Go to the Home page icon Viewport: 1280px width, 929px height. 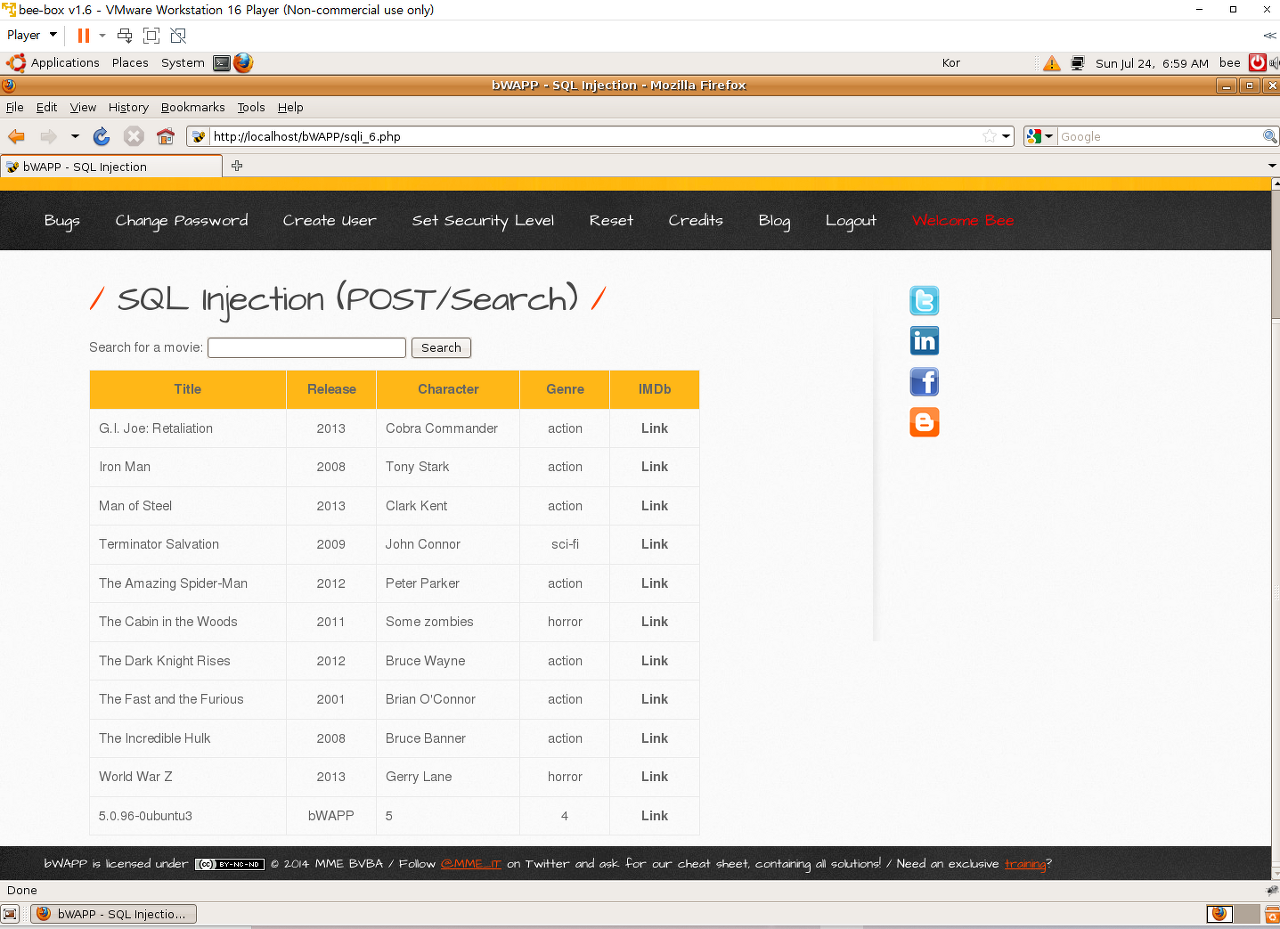click(166, 137)
